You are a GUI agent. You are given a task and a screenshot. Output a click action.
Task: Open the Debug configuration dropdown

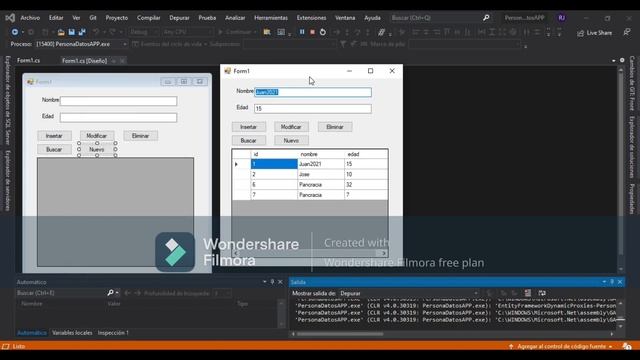[144, 32]
